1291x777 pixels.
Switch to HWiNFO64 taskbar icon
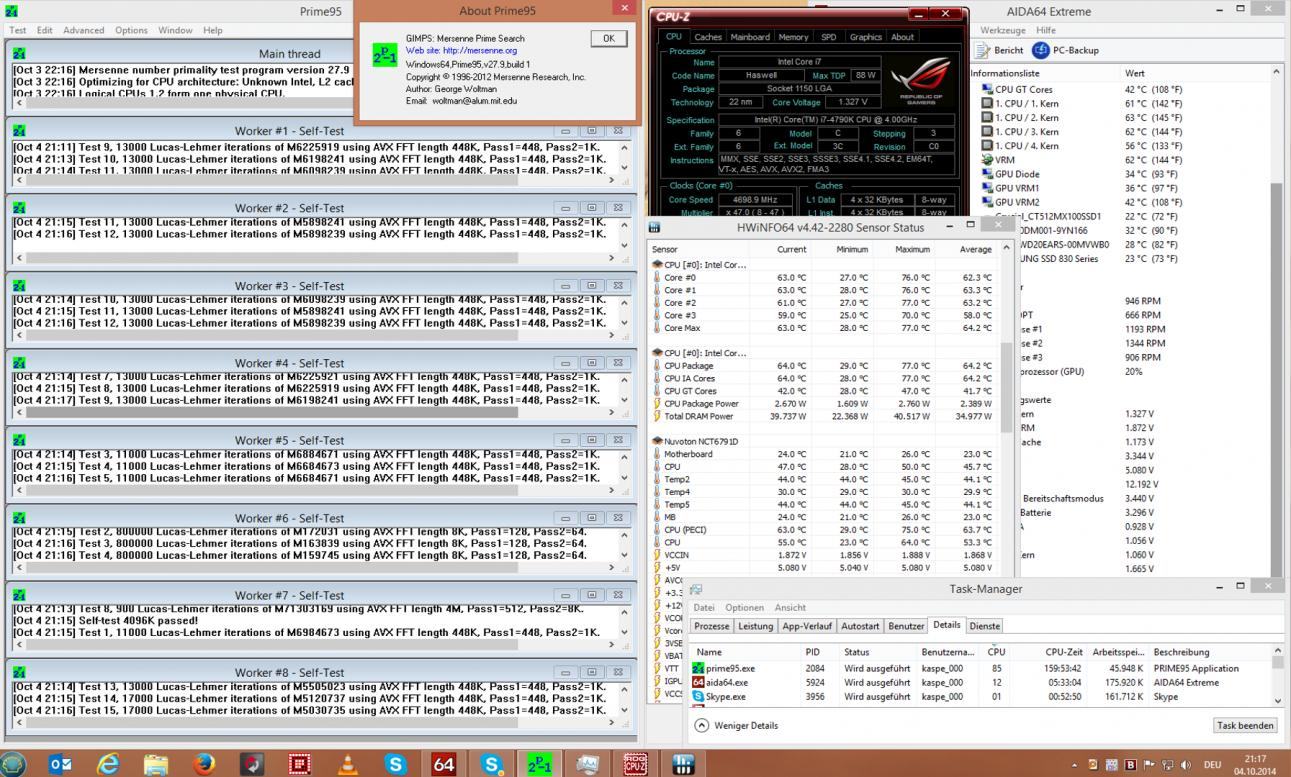click(x=684, y=764)
